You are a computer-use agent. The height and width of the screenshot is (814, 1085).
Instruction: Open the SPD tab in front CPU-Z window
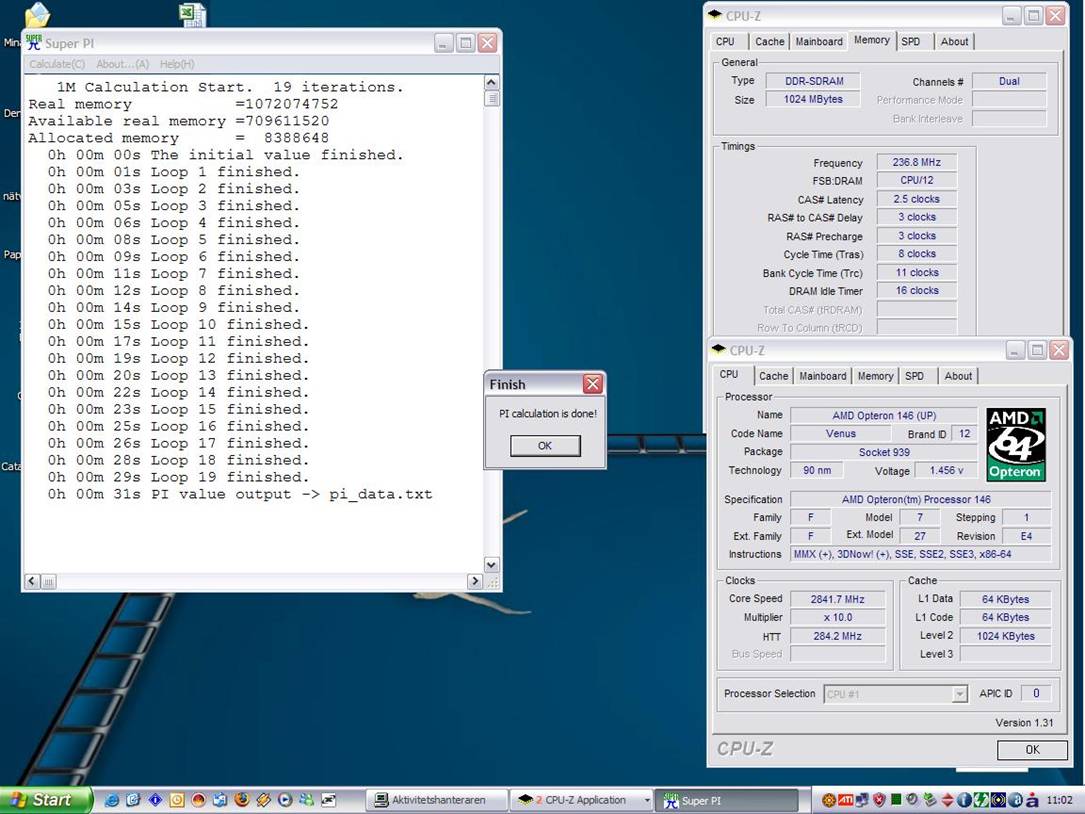pos(914,376)
